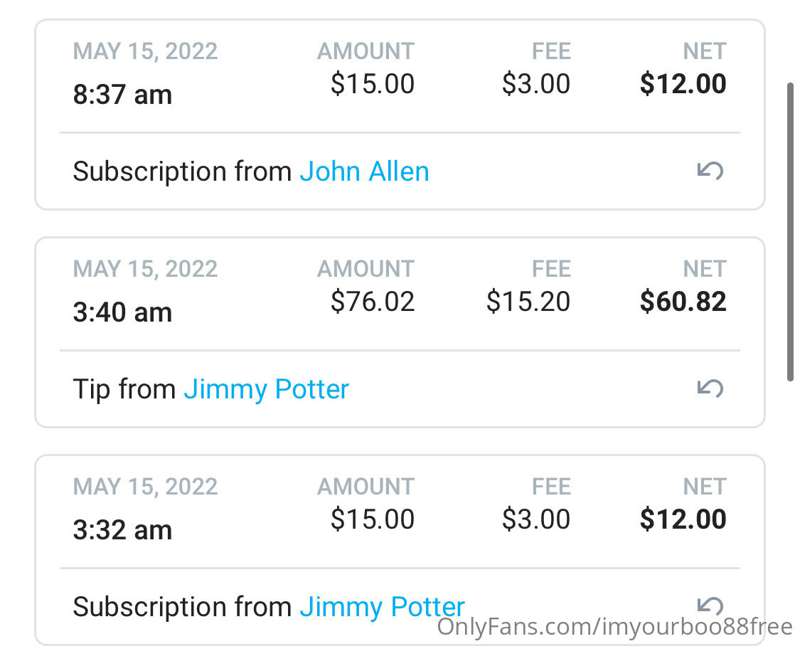Click the AMOUNT header in the 8:37 am card
This screenshot has width=800, height=666.
click(x=366, y=51)
